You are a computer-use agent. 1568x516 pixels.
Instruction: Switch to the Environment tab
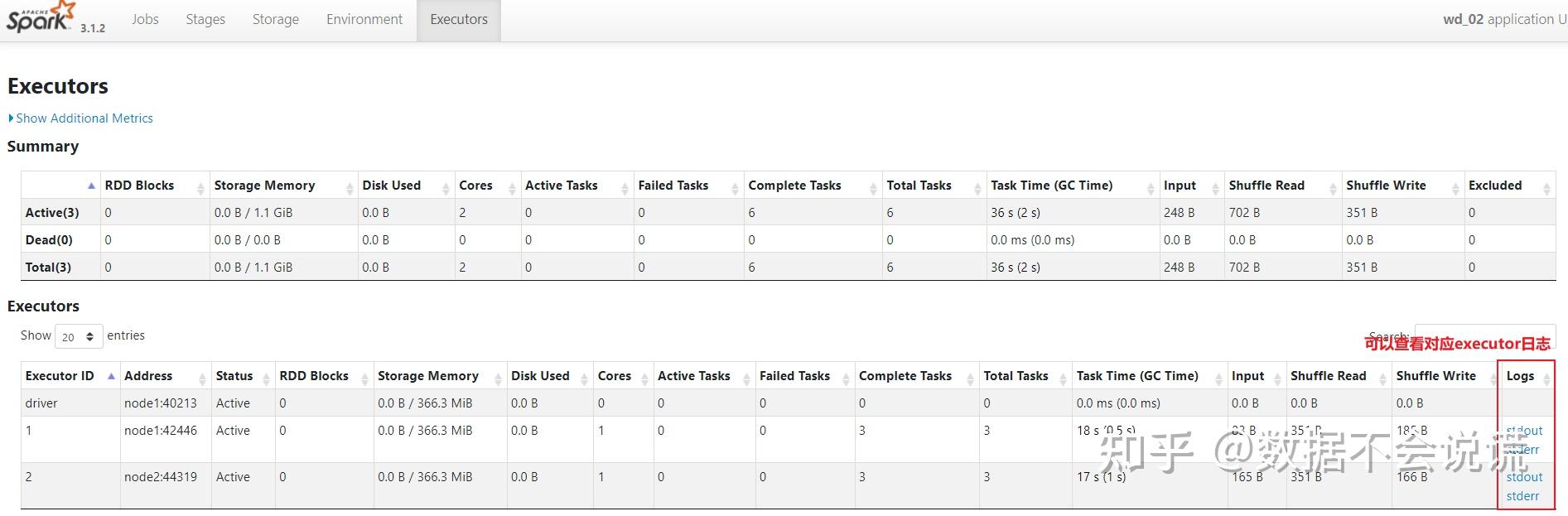[x=364, y=19]
